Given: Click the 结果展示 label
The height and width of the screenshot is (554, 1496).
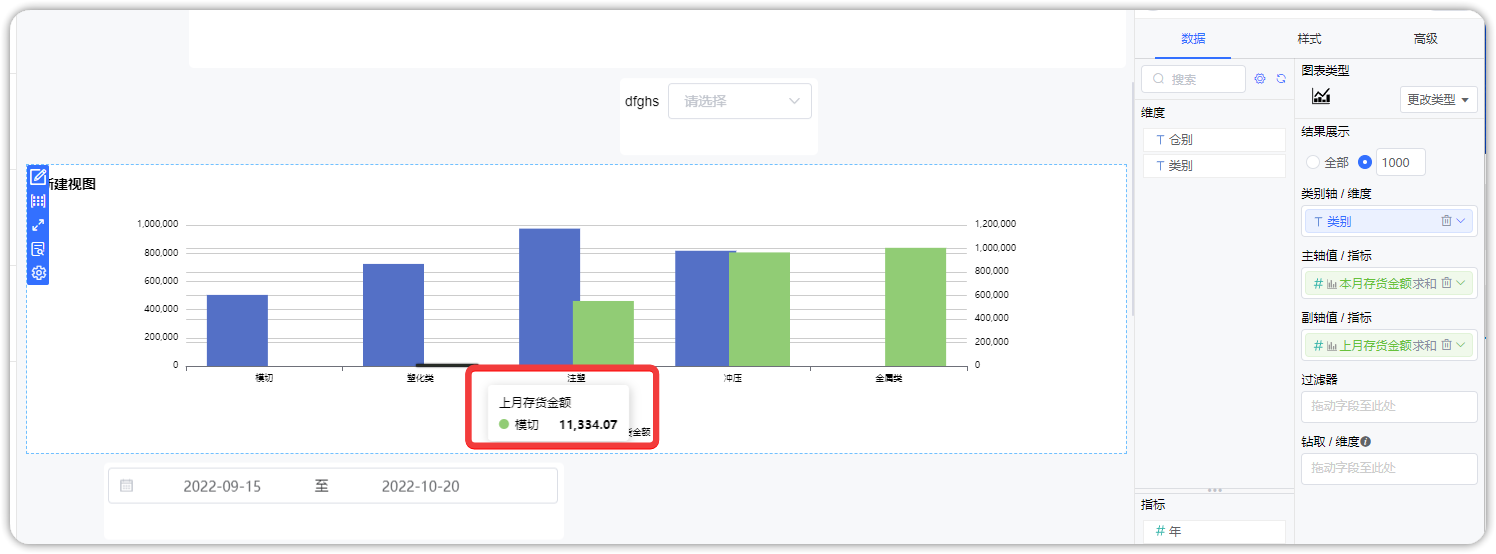Looking at the screenshot, I should pos(1325,132).
